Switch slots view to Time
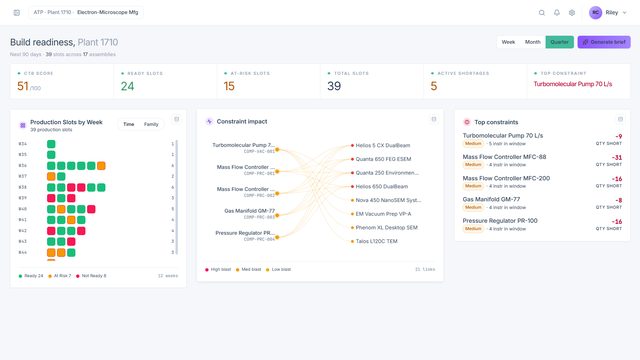The width and height of the screenshot is (640, 360). click(x=129, y=124)
